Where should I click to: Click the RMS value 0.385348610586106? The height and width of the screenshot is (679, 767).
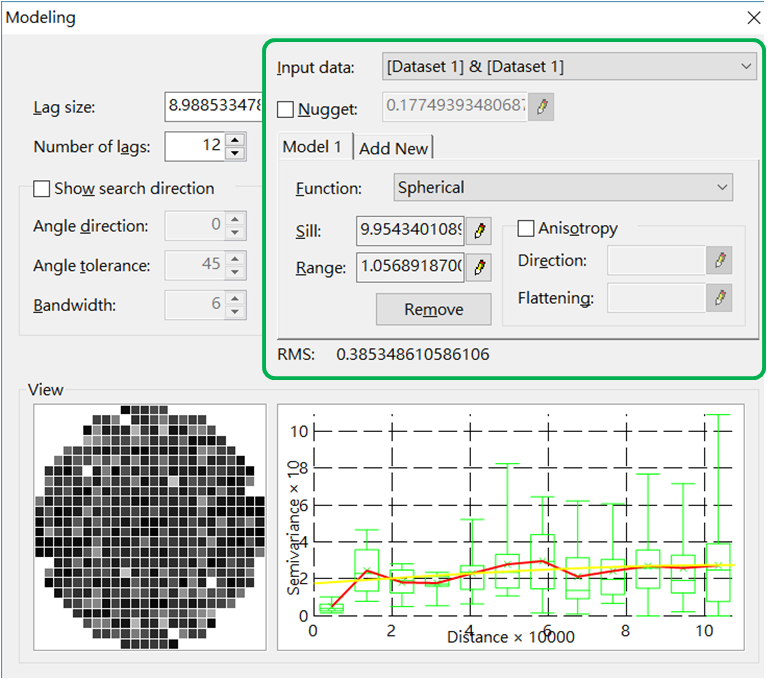(412, 354)
